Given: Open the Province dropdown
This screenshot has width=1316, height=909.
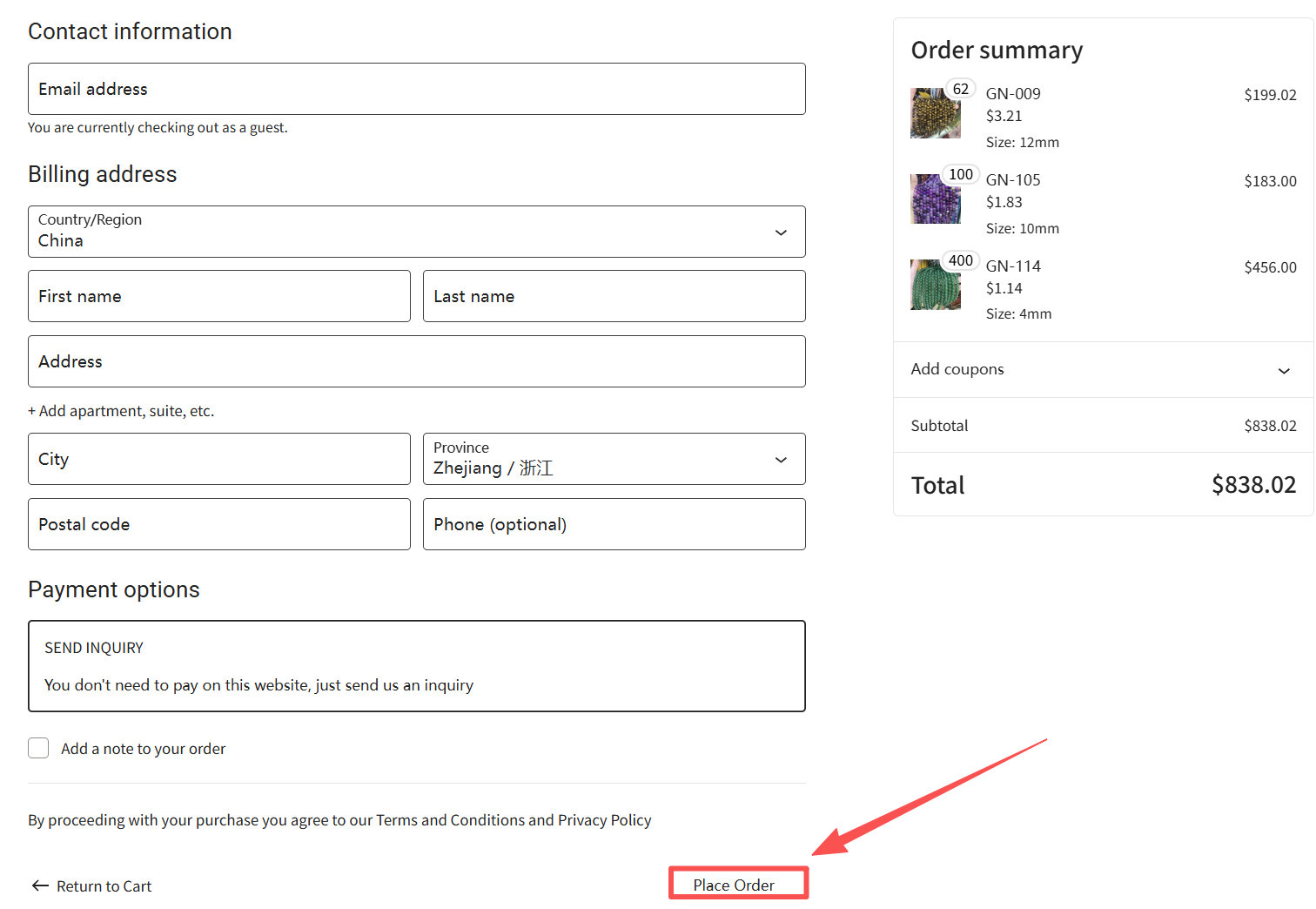Looking at the screenshot, I should 614,459.
